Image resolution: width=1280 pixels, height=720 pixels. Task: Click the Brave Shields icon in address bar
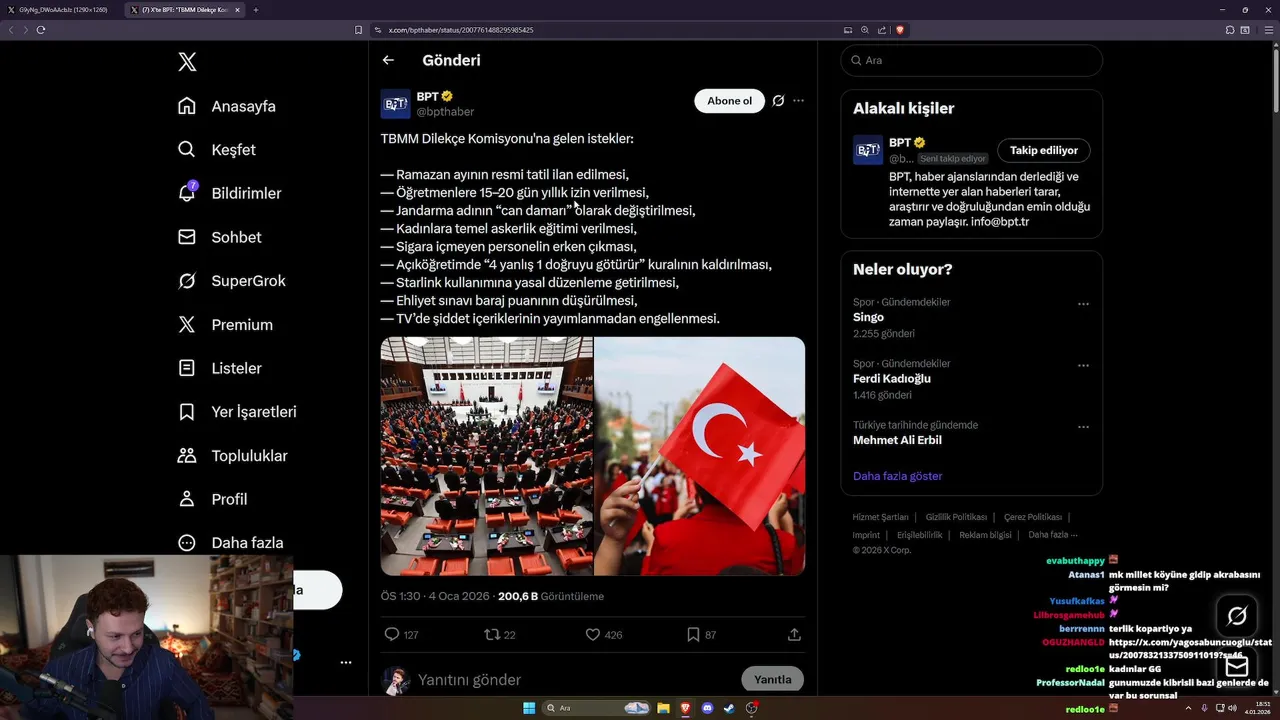tap(900, 30)
